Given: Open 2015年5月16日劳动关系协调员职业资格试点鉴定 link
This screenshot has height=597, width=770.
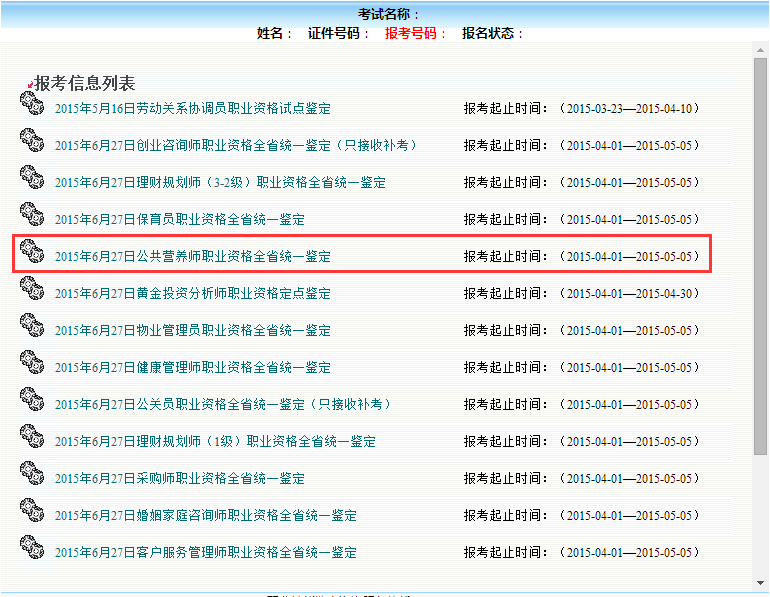Looking at the screenshot, I should tap(192, 109).
